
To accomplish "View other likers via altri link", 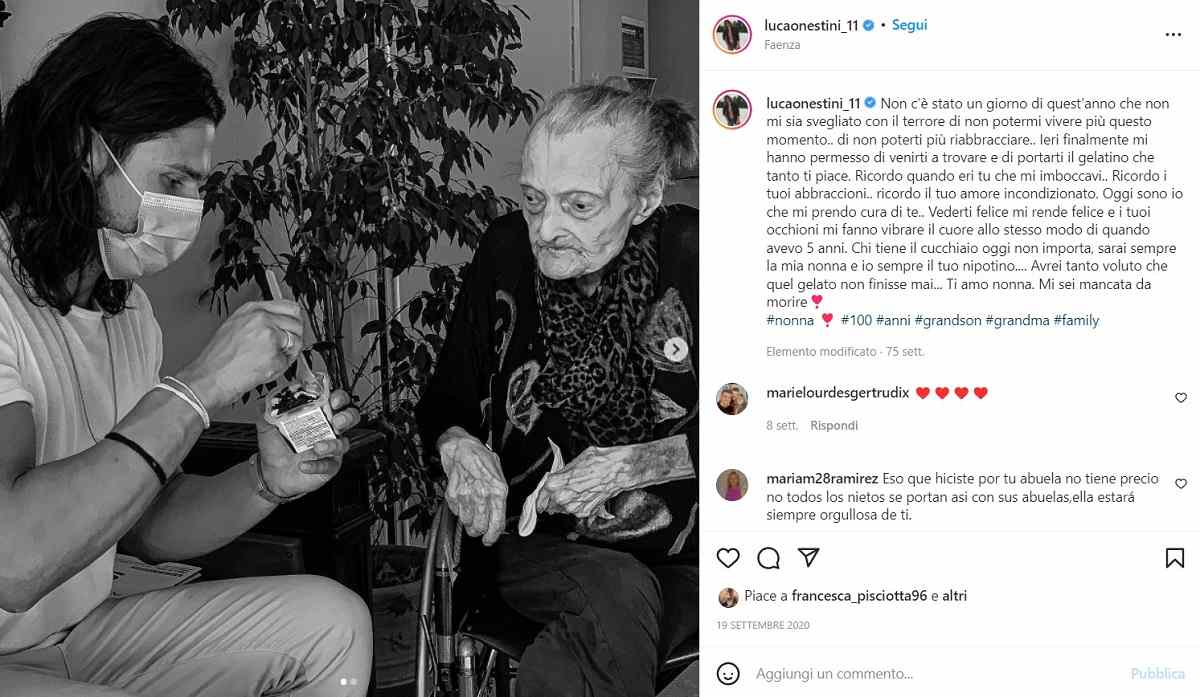I will pos(954,596).
